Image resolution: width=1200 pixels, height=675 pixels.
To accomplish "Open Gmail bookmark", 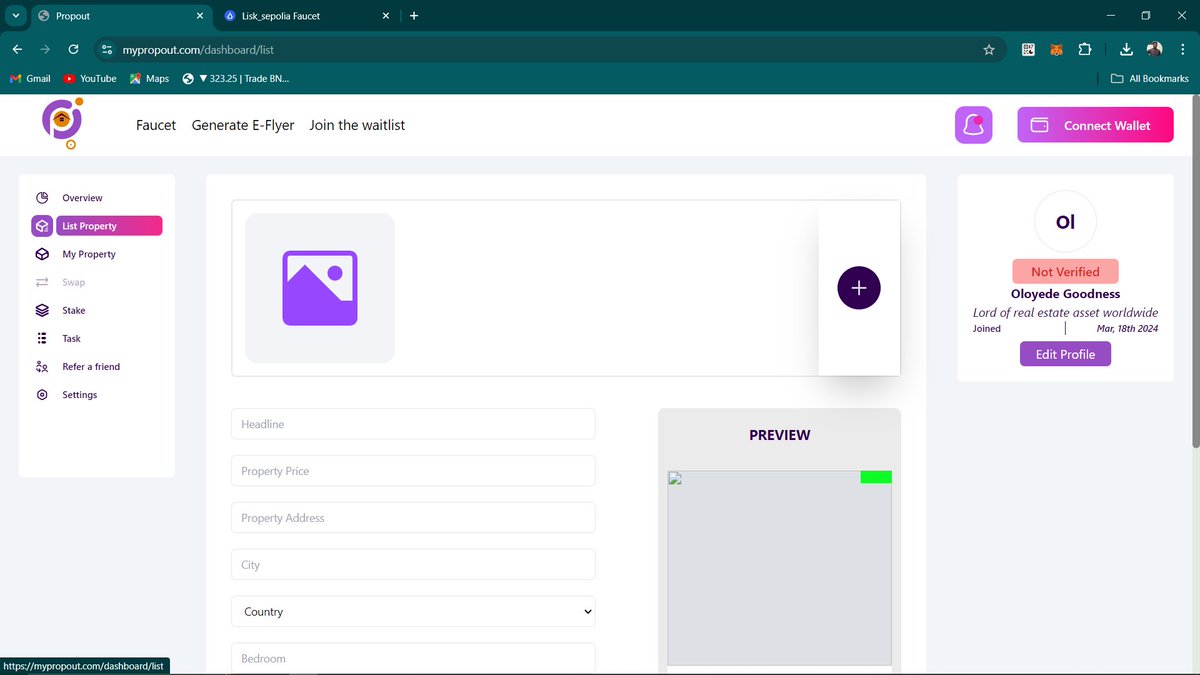I will pos(30,78).
